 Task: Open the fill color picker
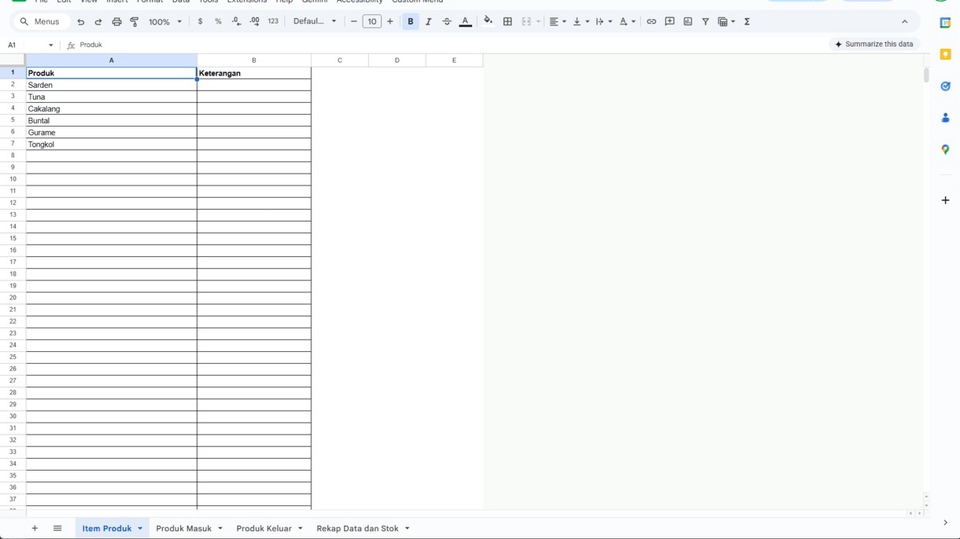pyautogui.click(x=487, y=22)
